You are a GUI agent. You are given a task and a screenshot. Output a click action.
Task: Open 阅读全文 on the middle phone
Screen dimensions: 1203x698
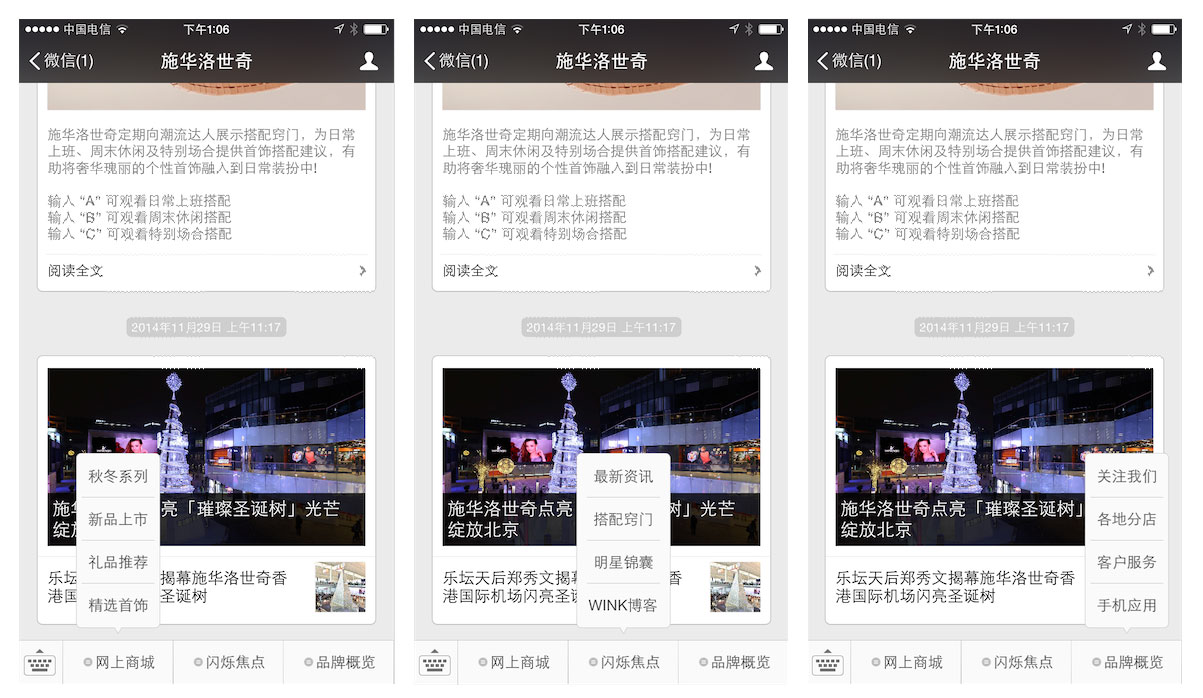601,271
